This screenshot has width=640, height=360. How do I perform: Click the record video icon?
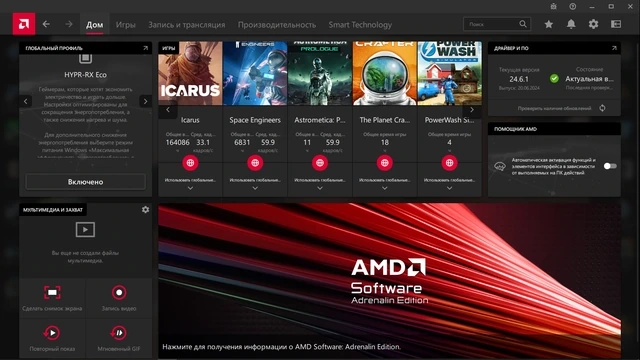119,292
